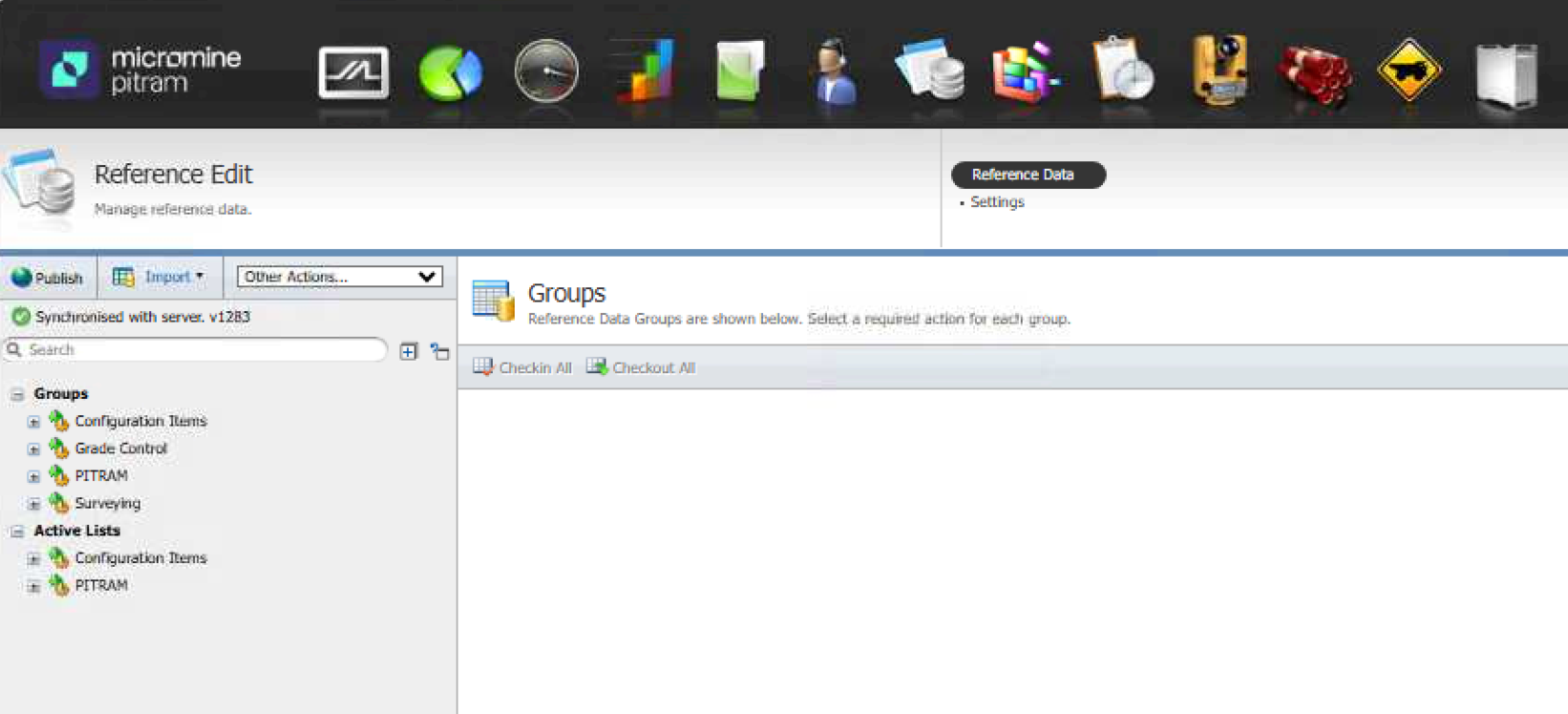Click the Publish button

[48, 278]
